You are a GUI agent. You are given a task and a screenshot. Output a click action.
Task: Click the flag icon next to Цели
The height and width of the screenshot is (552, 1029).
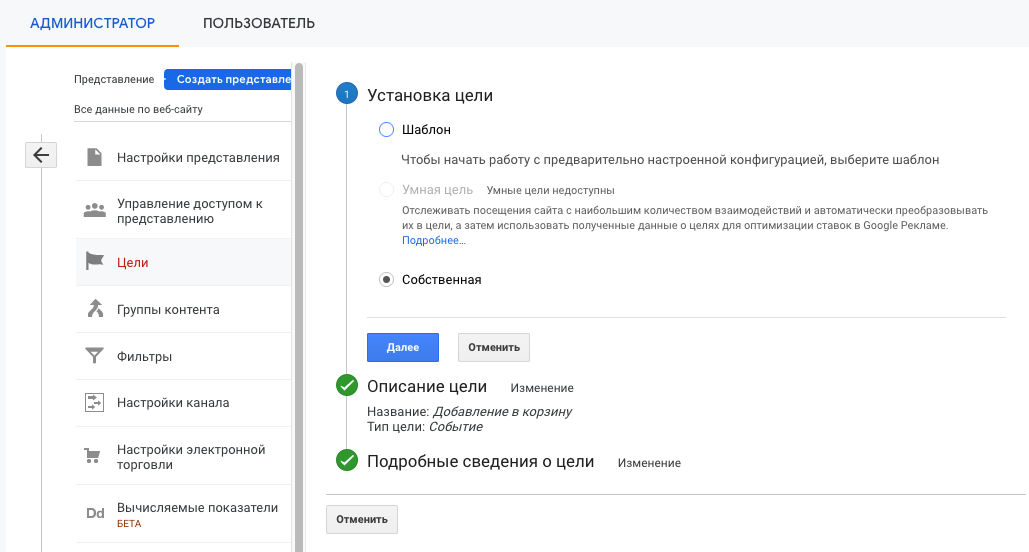pos(95,262)
